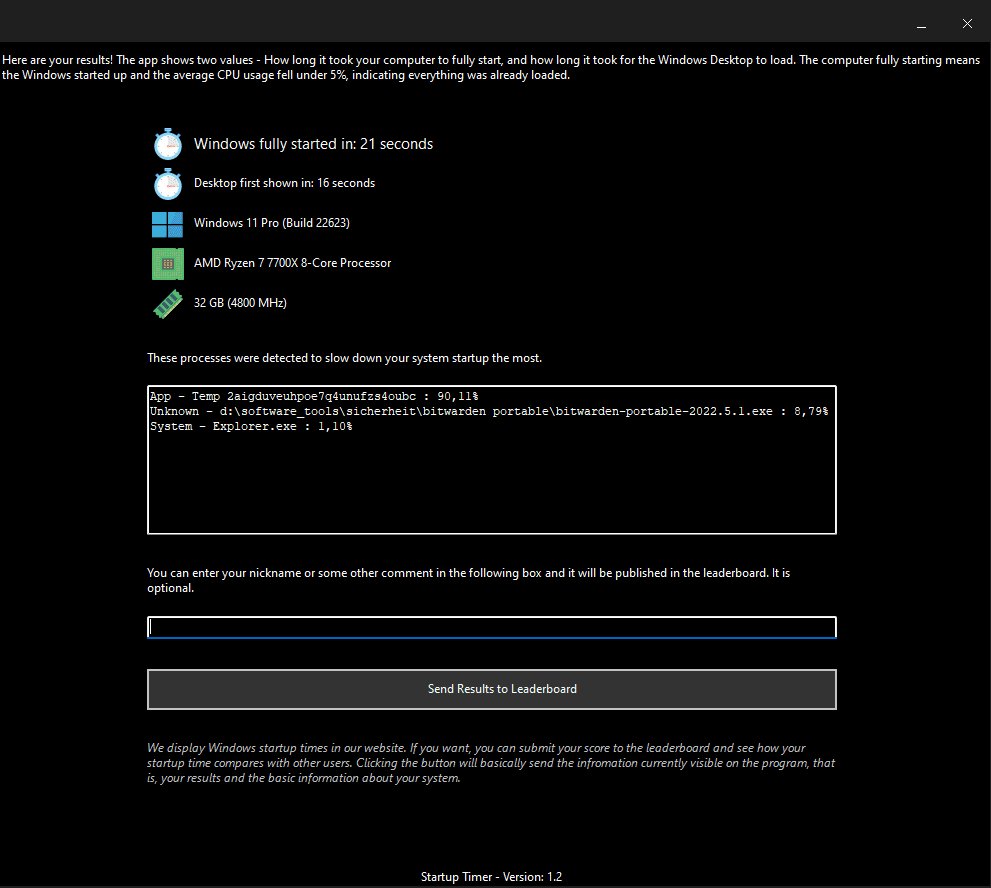
Task: Select the 'Windows fully started in: 21 seconds' text
Action: 313,144
